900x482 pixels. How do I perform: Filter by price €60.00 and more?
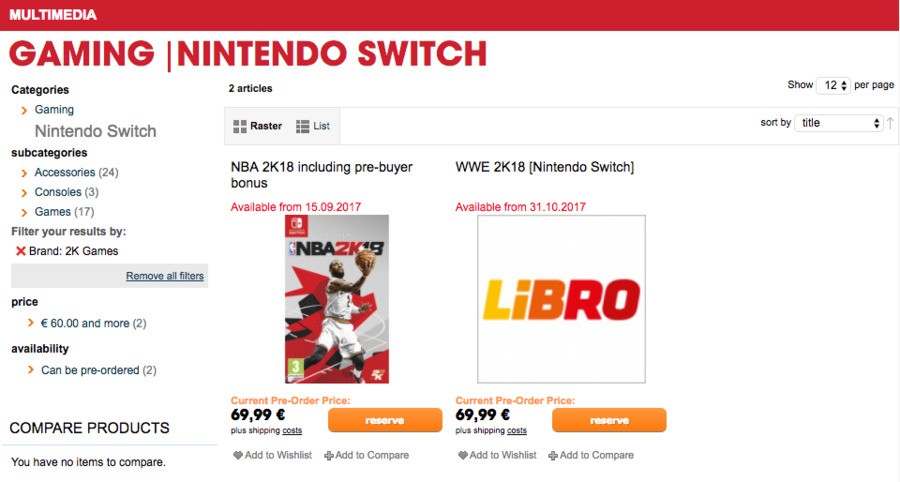tap(85, 323)
